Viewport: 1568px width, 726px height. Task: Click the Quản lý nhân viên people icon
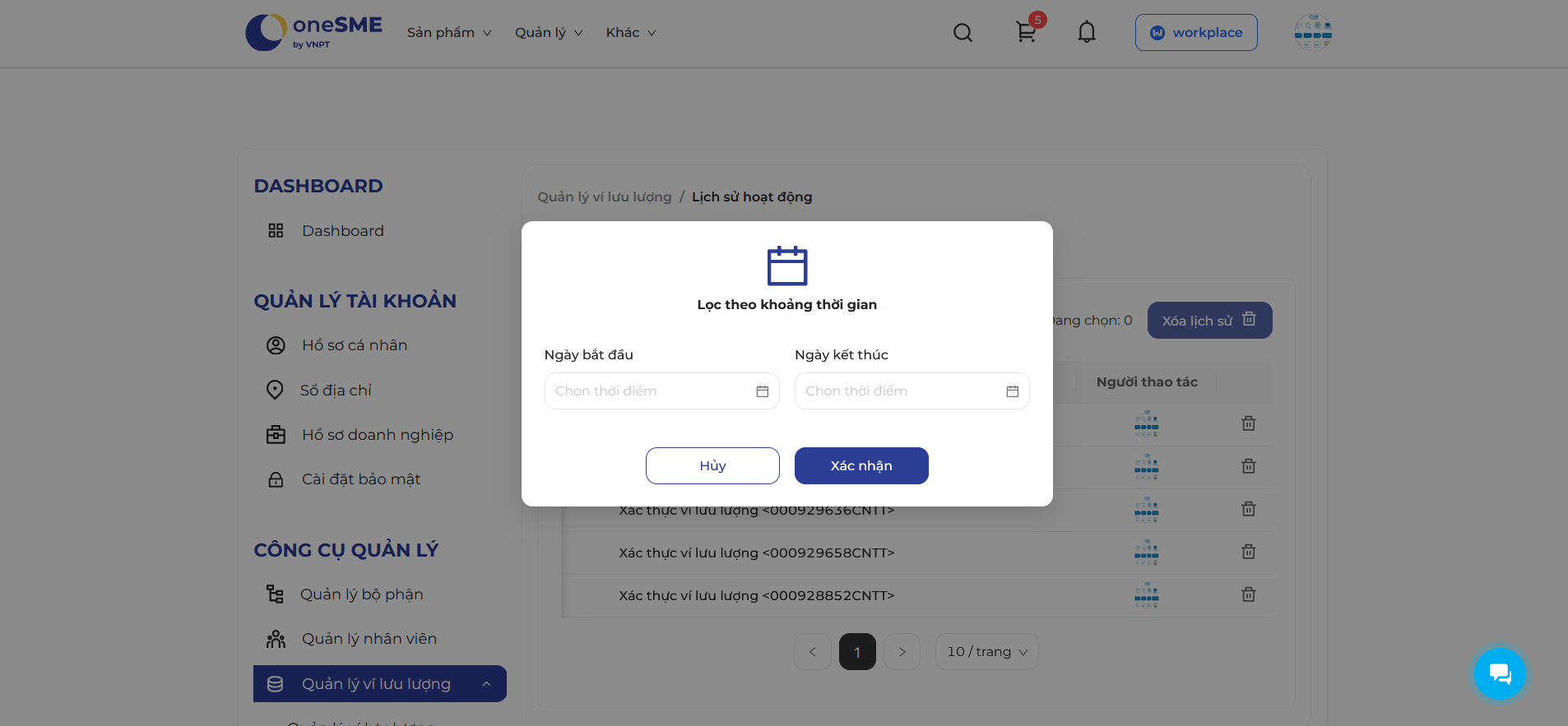pos(276,639)
